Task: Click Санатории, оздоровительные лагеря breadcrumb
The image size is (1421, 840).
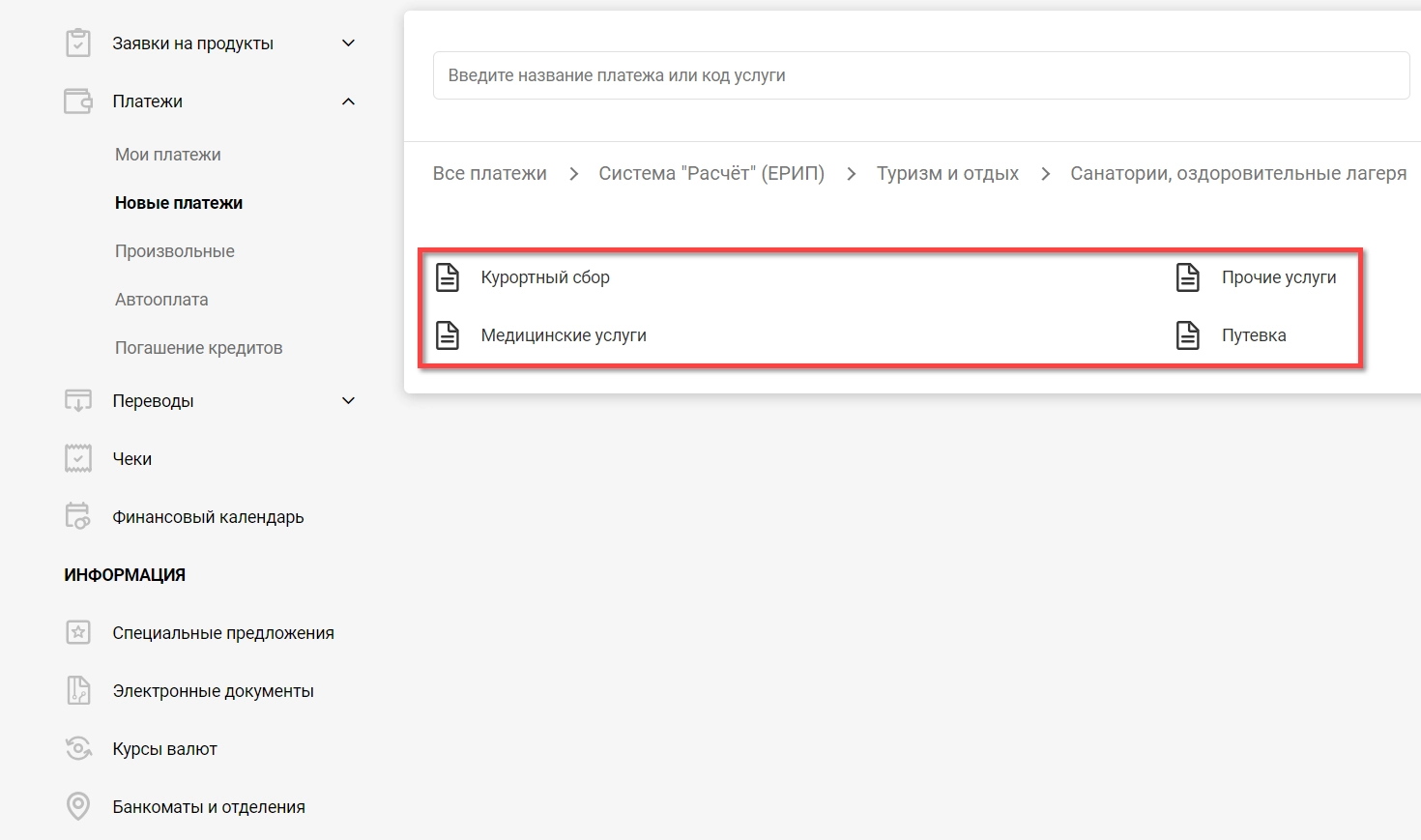Action: pos(1238,174)
